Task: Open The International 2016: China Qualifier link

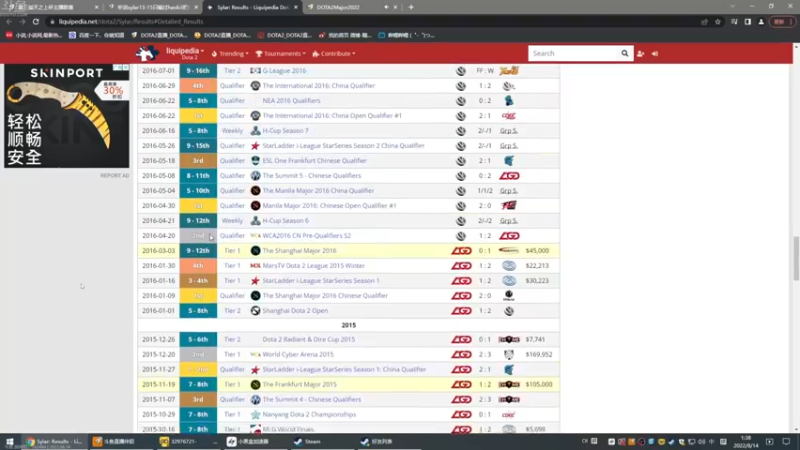Action: tap(318, 86)
